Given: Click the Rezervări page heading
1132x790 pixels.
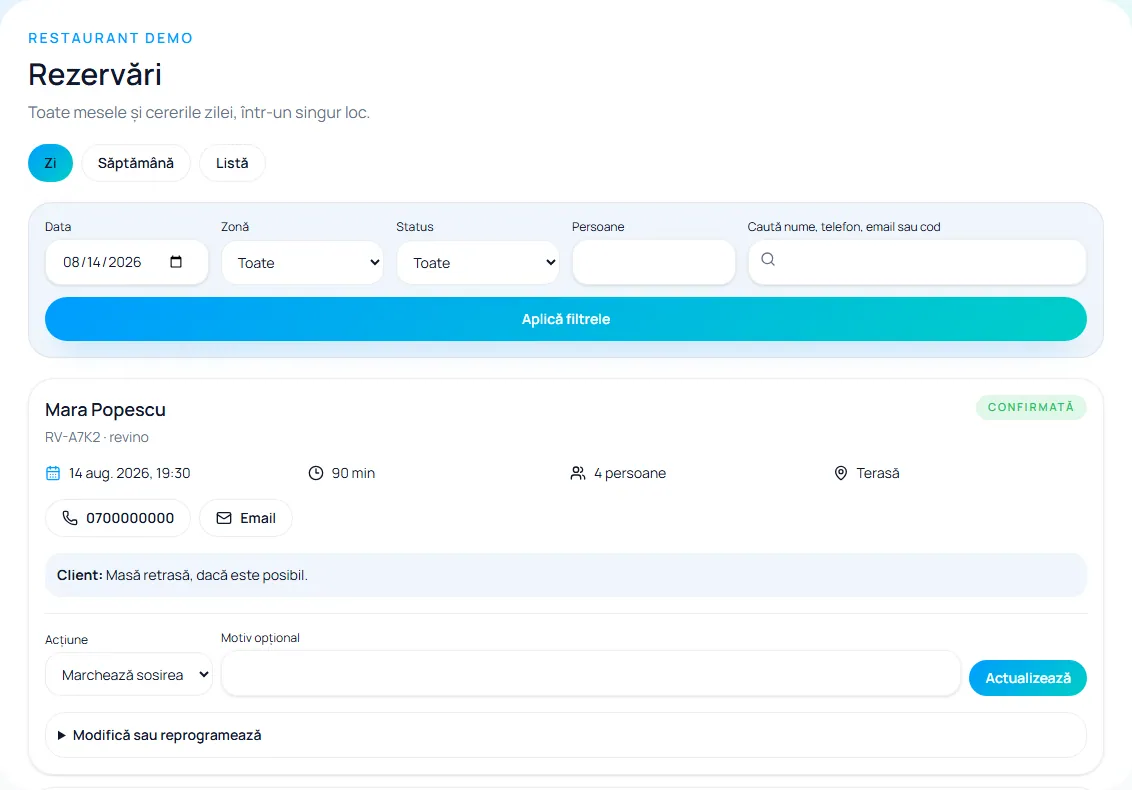Looking at the screenshot, I should pos(95,74).
